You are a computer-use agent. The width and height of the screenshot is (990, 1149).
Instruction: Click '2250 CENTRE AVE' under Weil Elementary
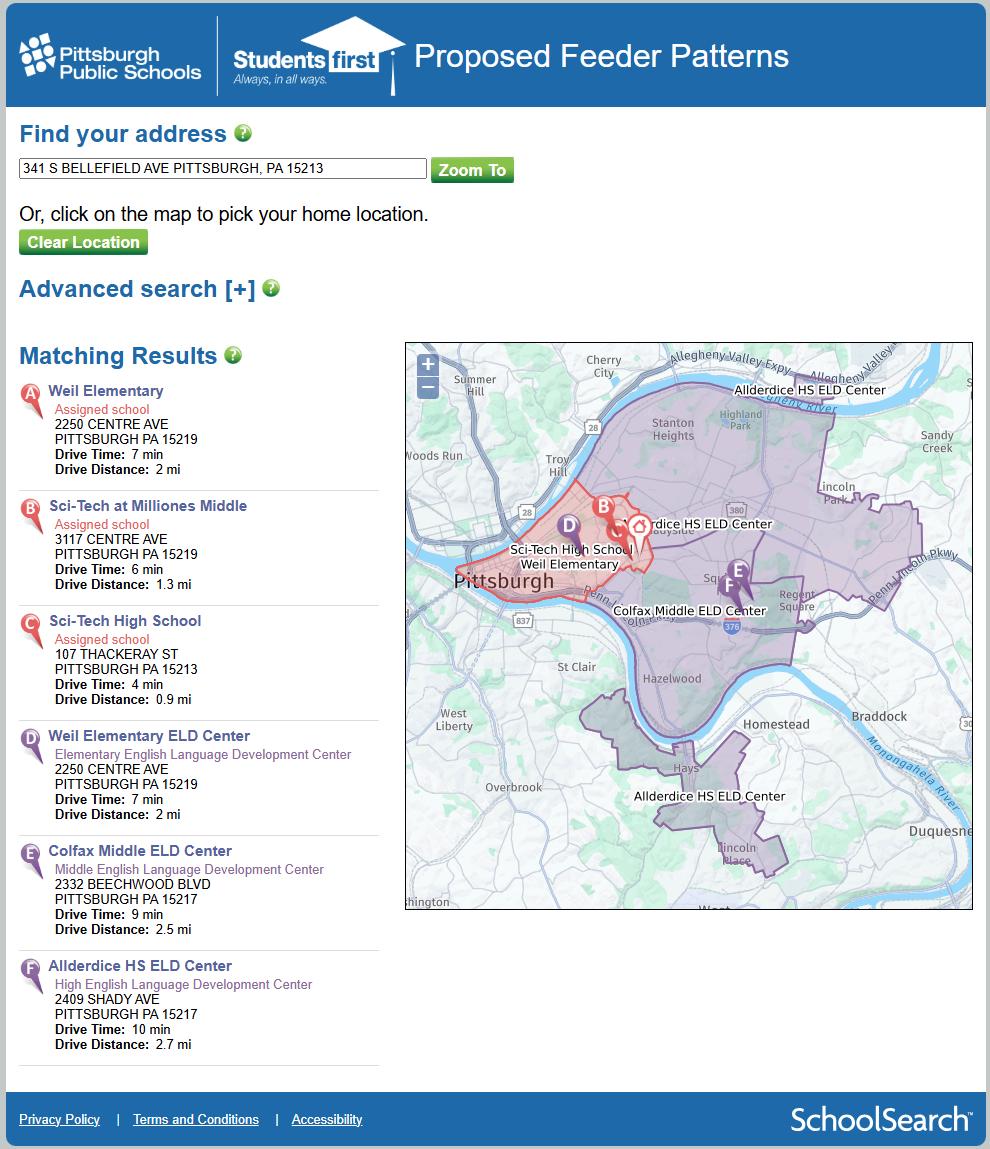coord(111,424)
